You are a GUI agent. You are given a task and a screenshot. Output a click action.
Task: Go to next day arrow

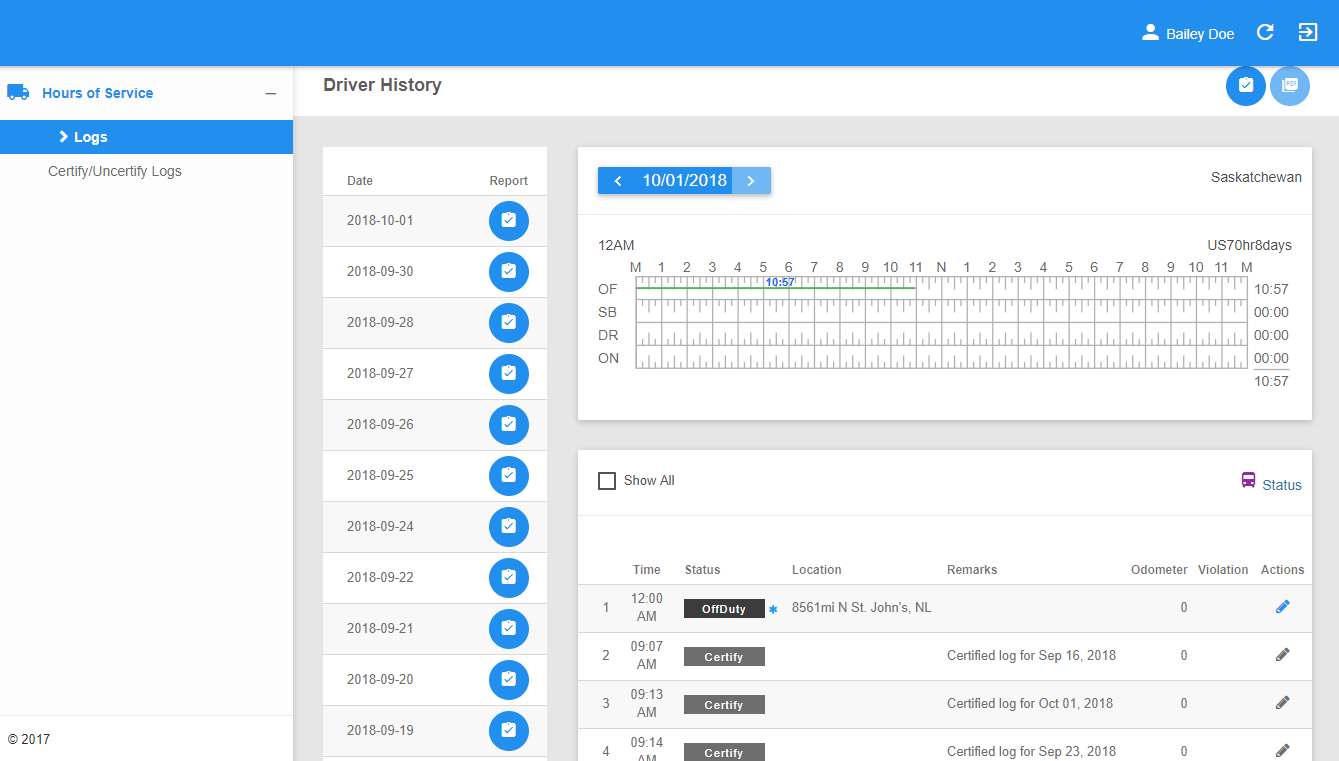point(751,181)
